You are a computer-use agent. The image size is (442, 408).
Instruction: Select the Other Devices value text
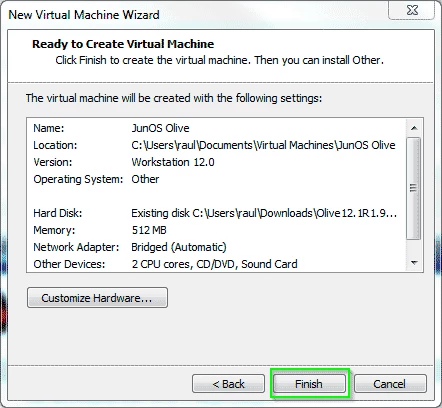pos(214,264)
